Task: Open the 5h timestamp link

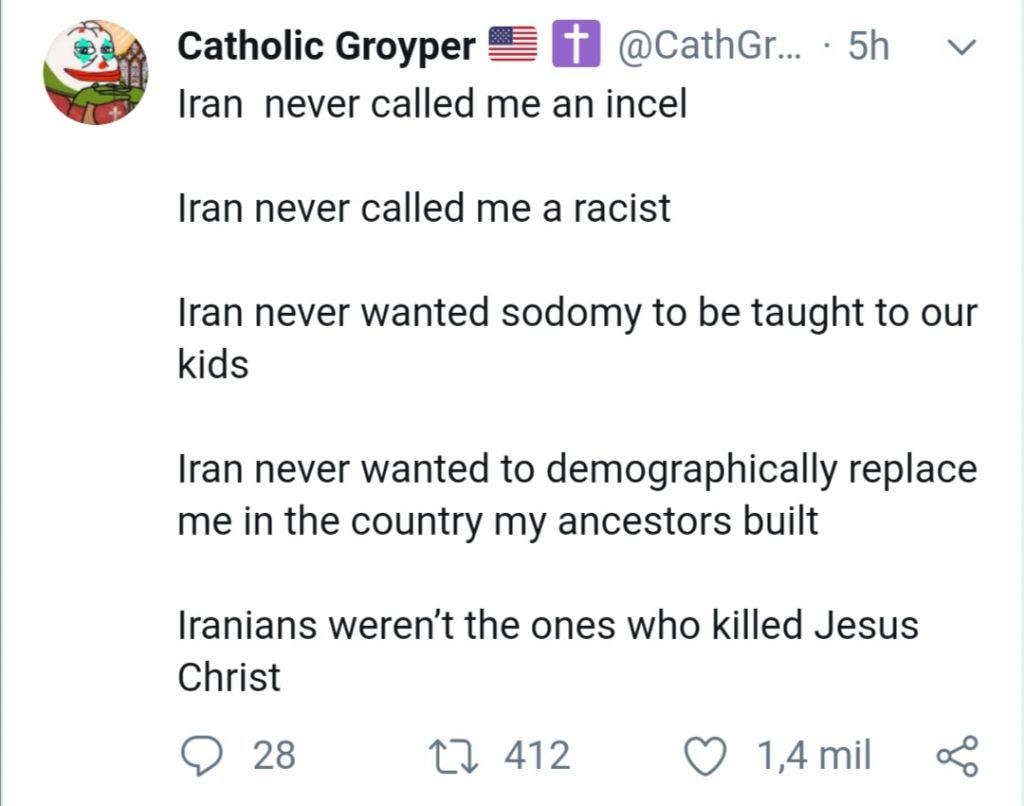Action: click(869, 46)
